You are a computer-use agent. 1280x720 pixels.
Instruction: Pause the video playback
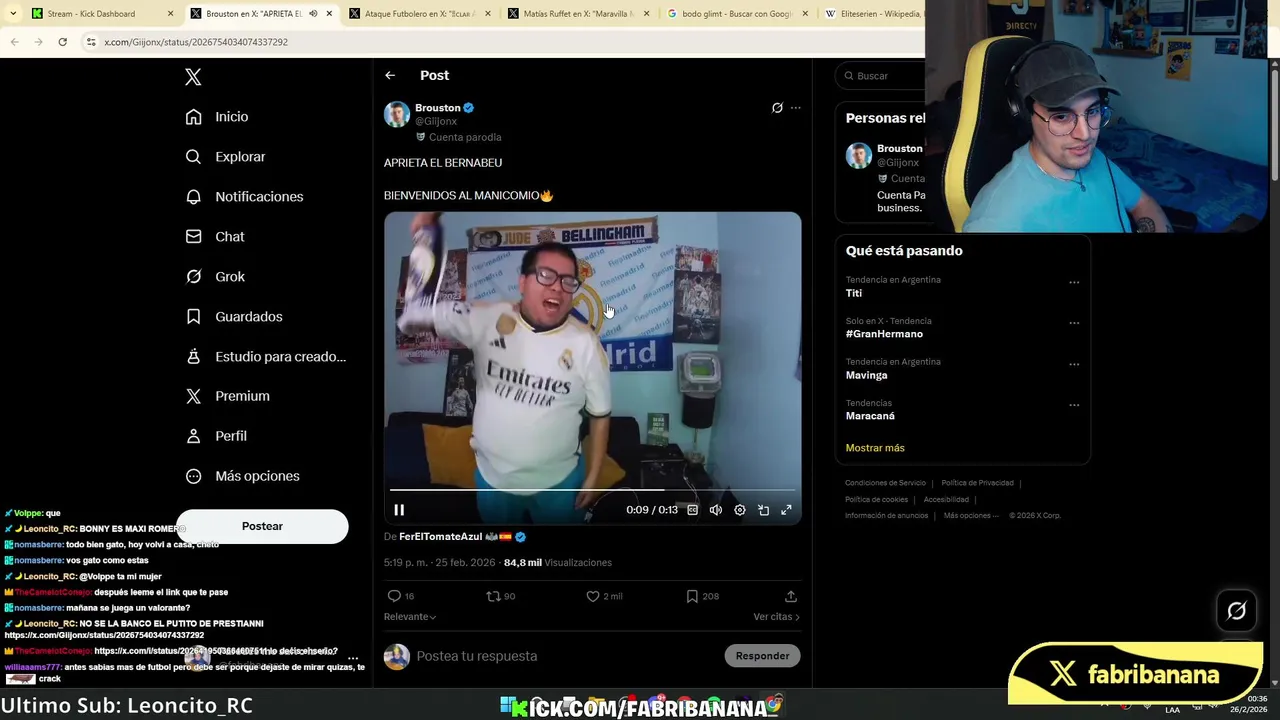click(399, 510)
